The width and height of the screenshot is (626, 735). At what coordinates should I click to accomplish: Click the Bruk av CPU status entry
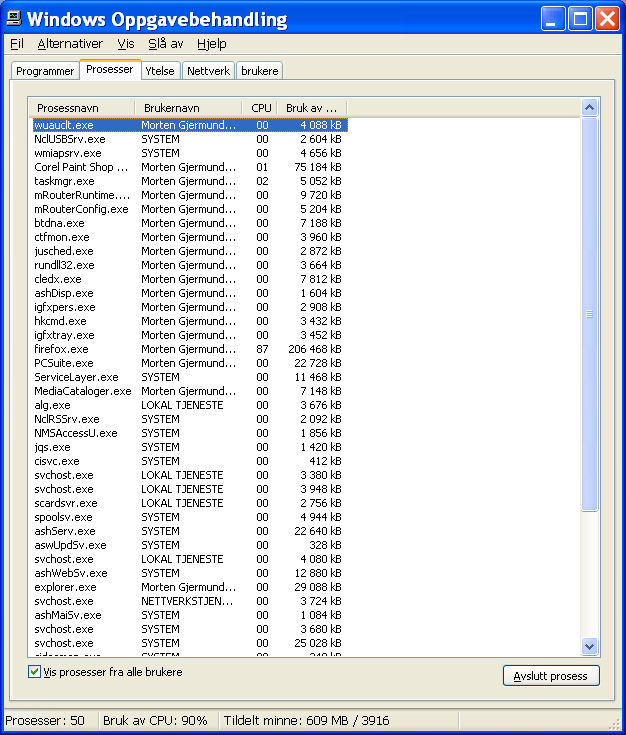[x=155, y=720]
